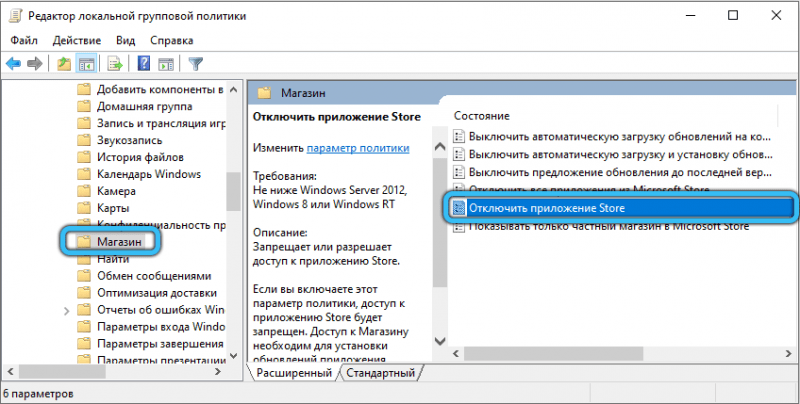800x404 pixels.
Task: Select Обмен сообщениями tree folder
Action: (x=144, y=276)
